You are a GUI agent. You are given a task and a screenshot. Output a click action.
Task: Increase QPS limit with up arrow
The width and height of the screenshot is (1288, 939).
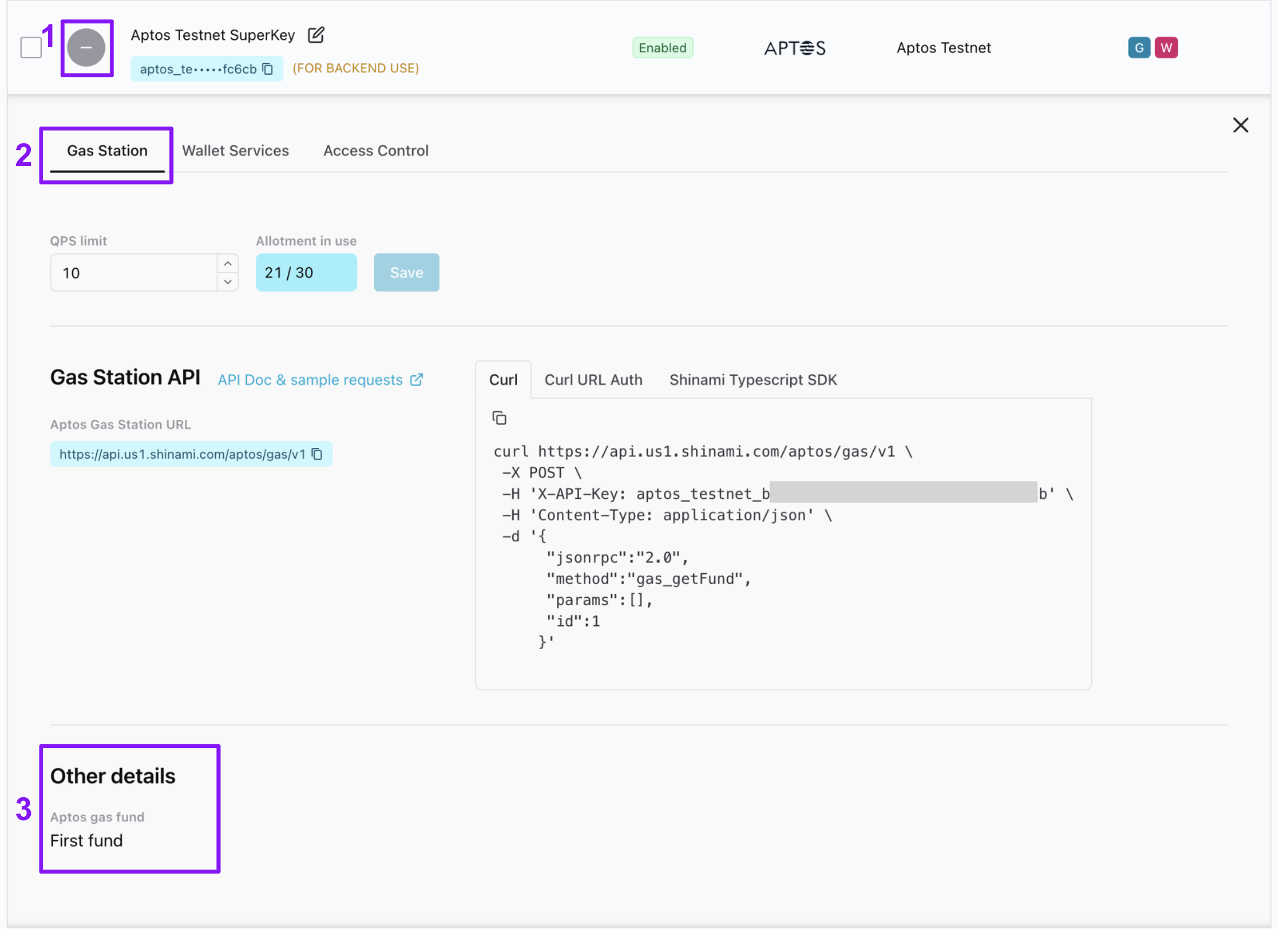click(228, 264)
